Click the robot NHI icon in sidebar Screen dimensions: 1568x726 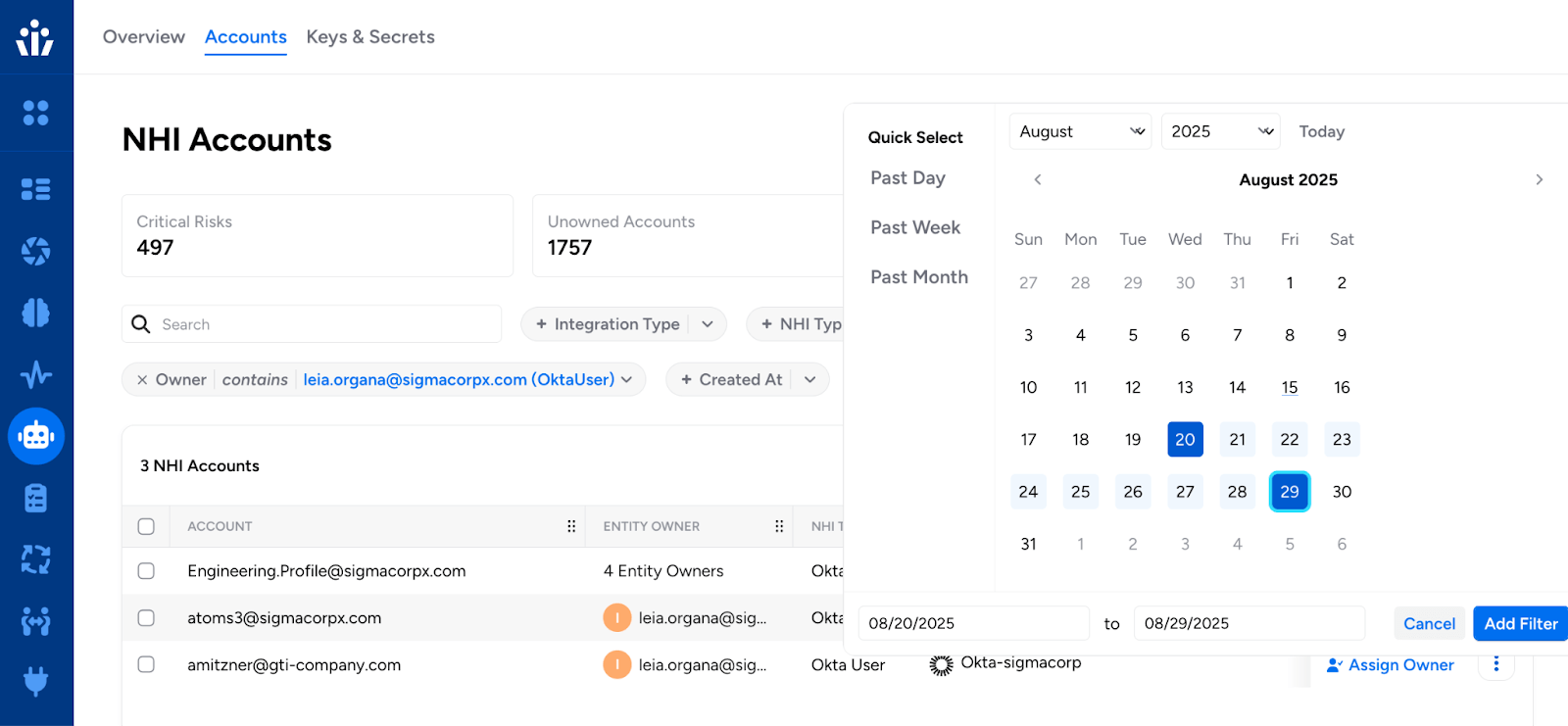click(36, 436)
